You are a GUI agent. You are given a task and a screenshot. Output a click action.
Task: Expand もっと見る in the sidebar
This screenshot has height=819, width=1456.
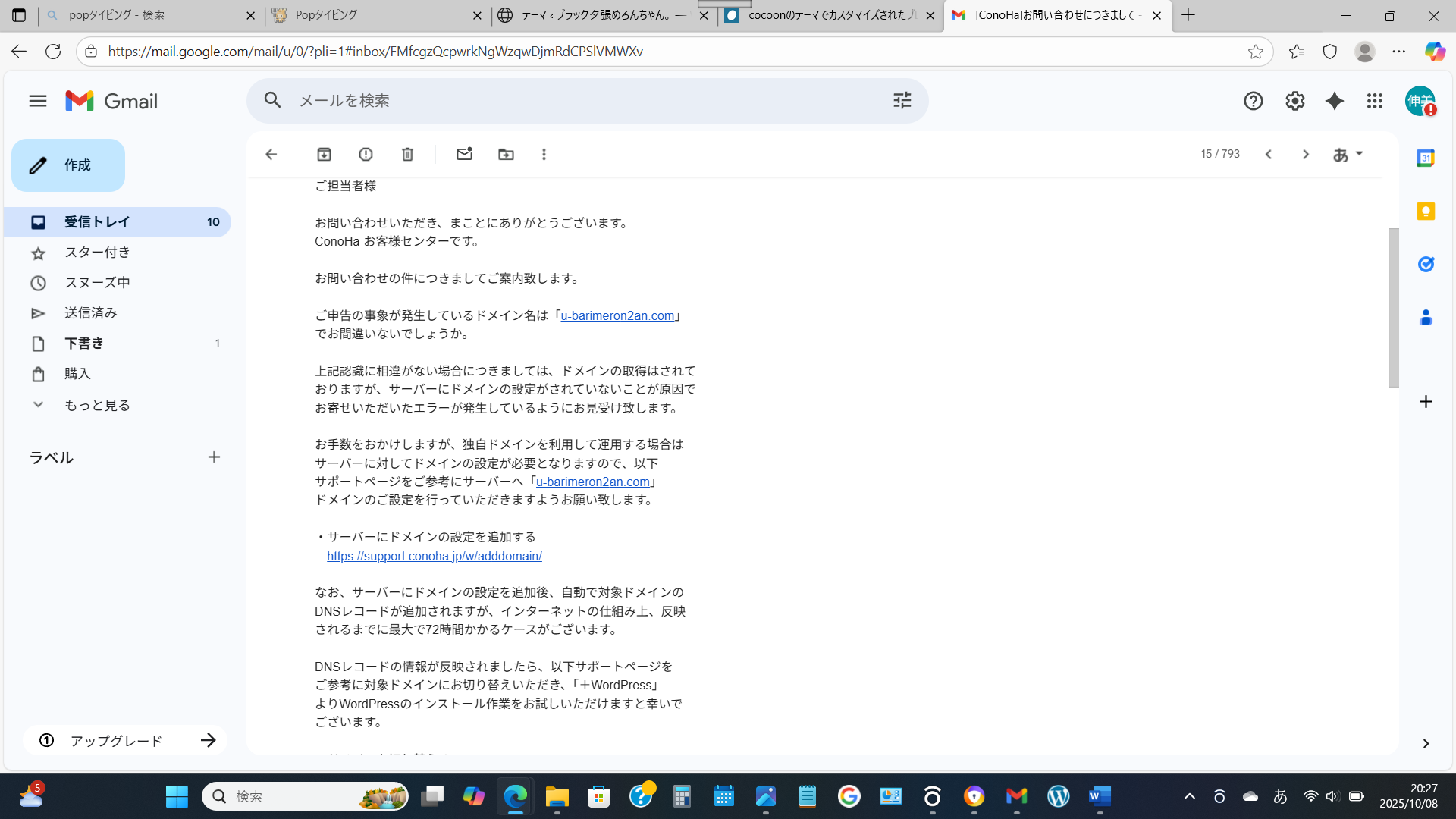pyautogui.click(x=96, y=405)
